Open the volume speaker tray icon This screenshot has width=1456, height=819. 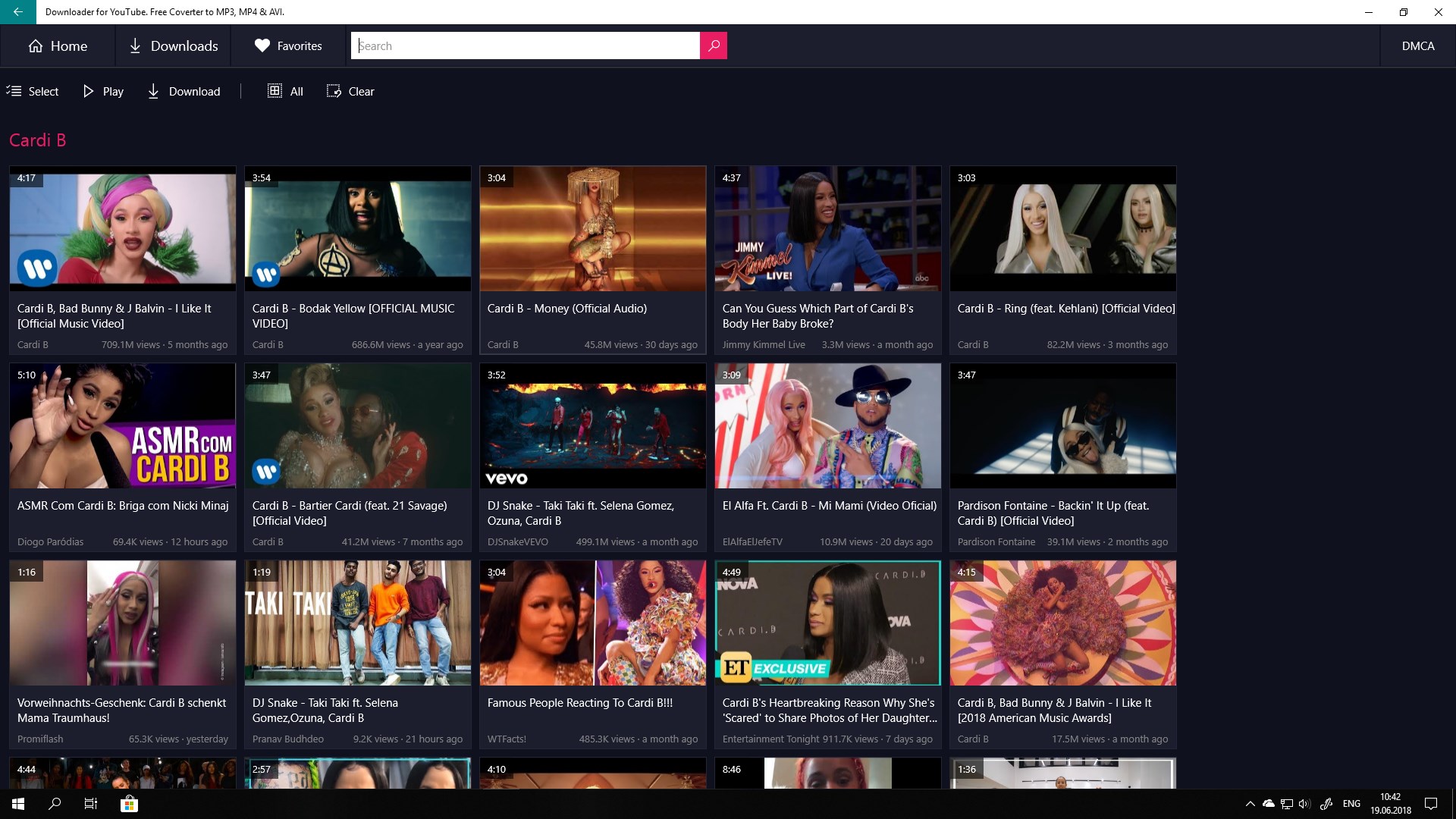pos(1304,804)
